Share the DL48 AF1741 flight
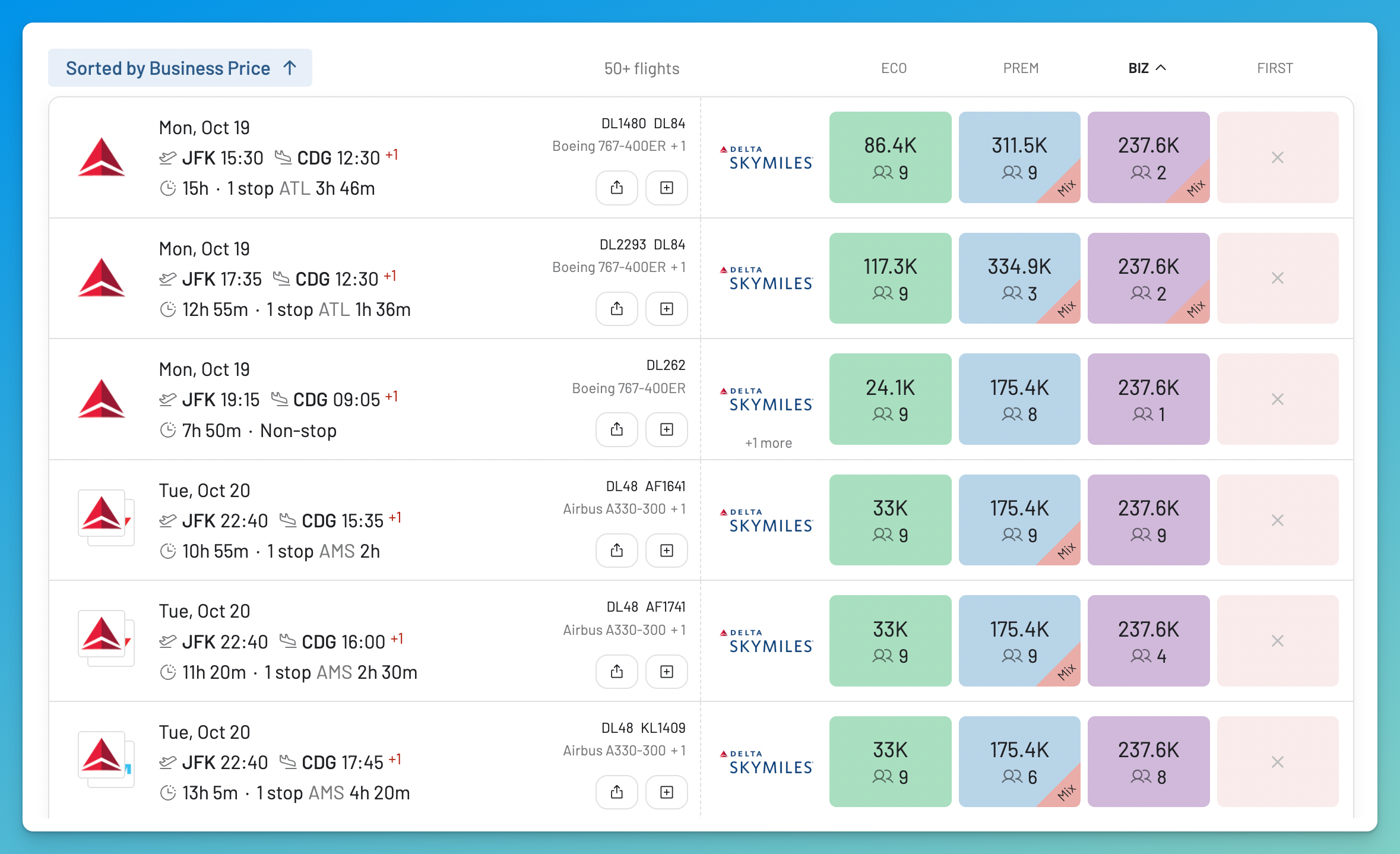 click(617, 672)
